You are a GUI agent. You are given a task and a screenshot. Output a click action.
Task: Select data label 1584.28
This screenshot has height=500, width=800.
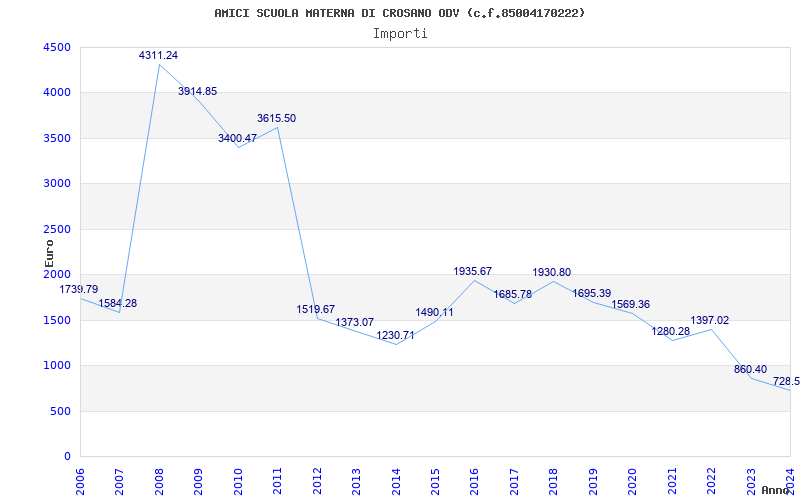click(118, 303)
